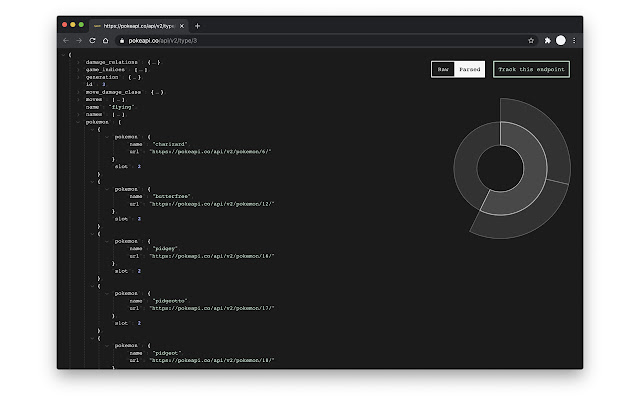This screenshot has height=400, width=640.
Task: Reload the page with the refresh icon
Action: tap(92, 40)
